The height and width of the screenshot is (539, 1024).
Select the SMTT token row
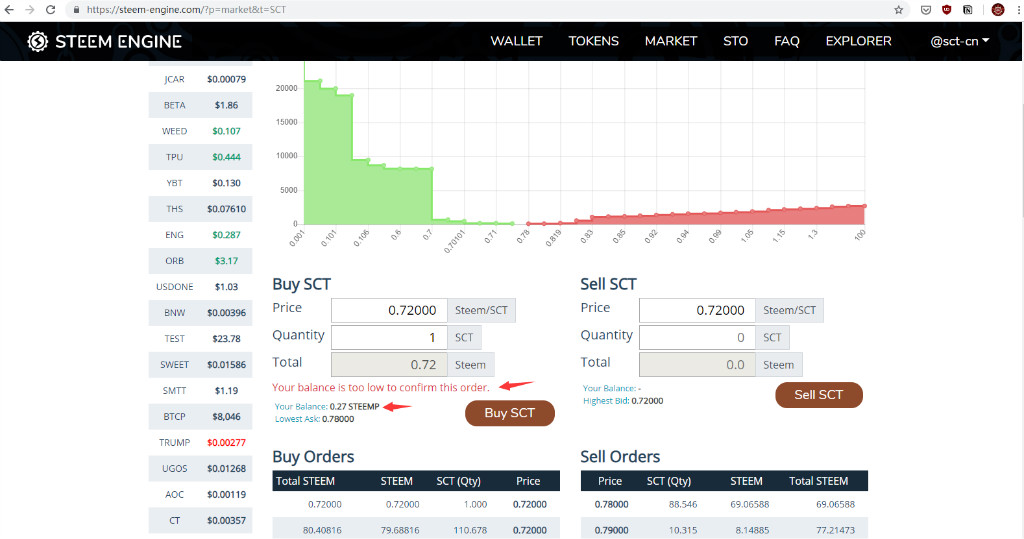[200, 391]
